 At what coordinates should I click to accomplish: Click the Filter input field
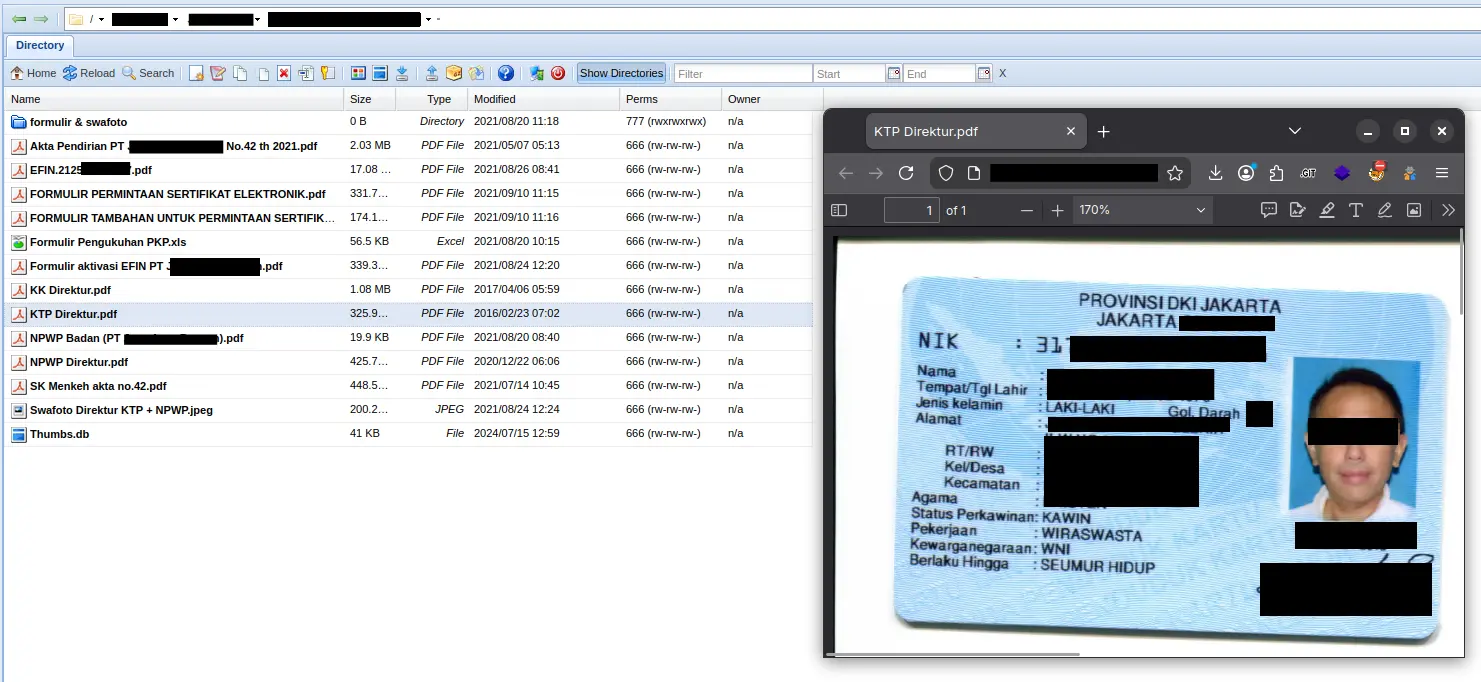(x=743, y=74)
